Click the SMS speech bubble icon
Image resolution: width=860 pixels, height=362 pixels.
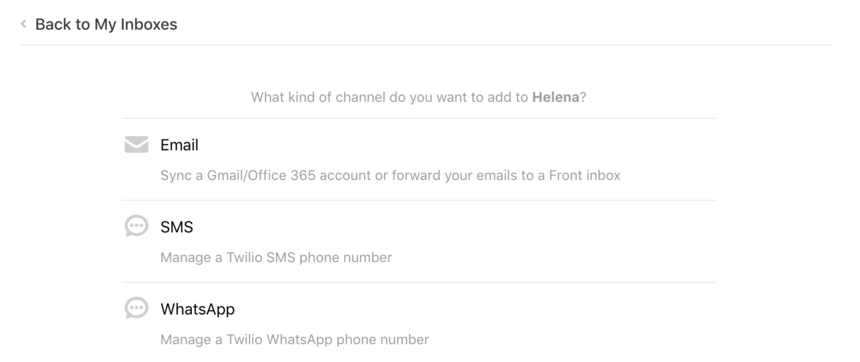tap(136, 226)
